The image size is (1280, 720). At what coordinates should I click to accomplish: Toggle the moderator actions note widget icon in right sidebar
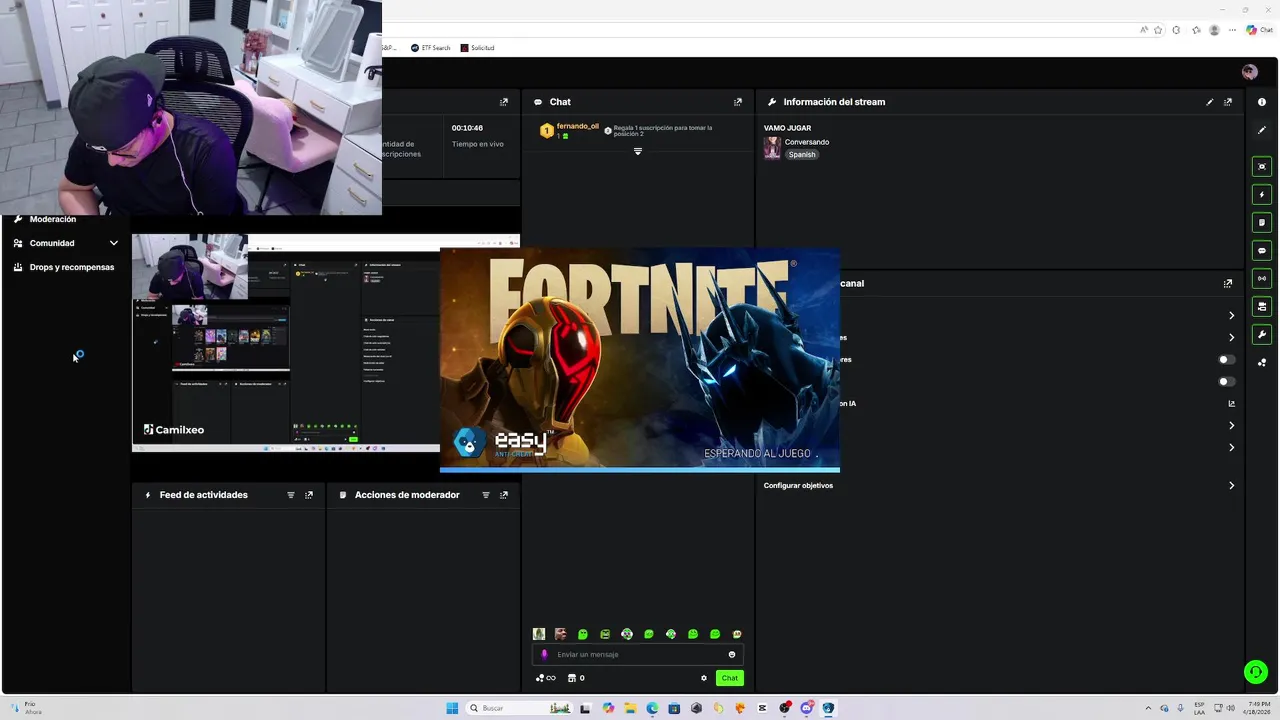(1262, 223)
